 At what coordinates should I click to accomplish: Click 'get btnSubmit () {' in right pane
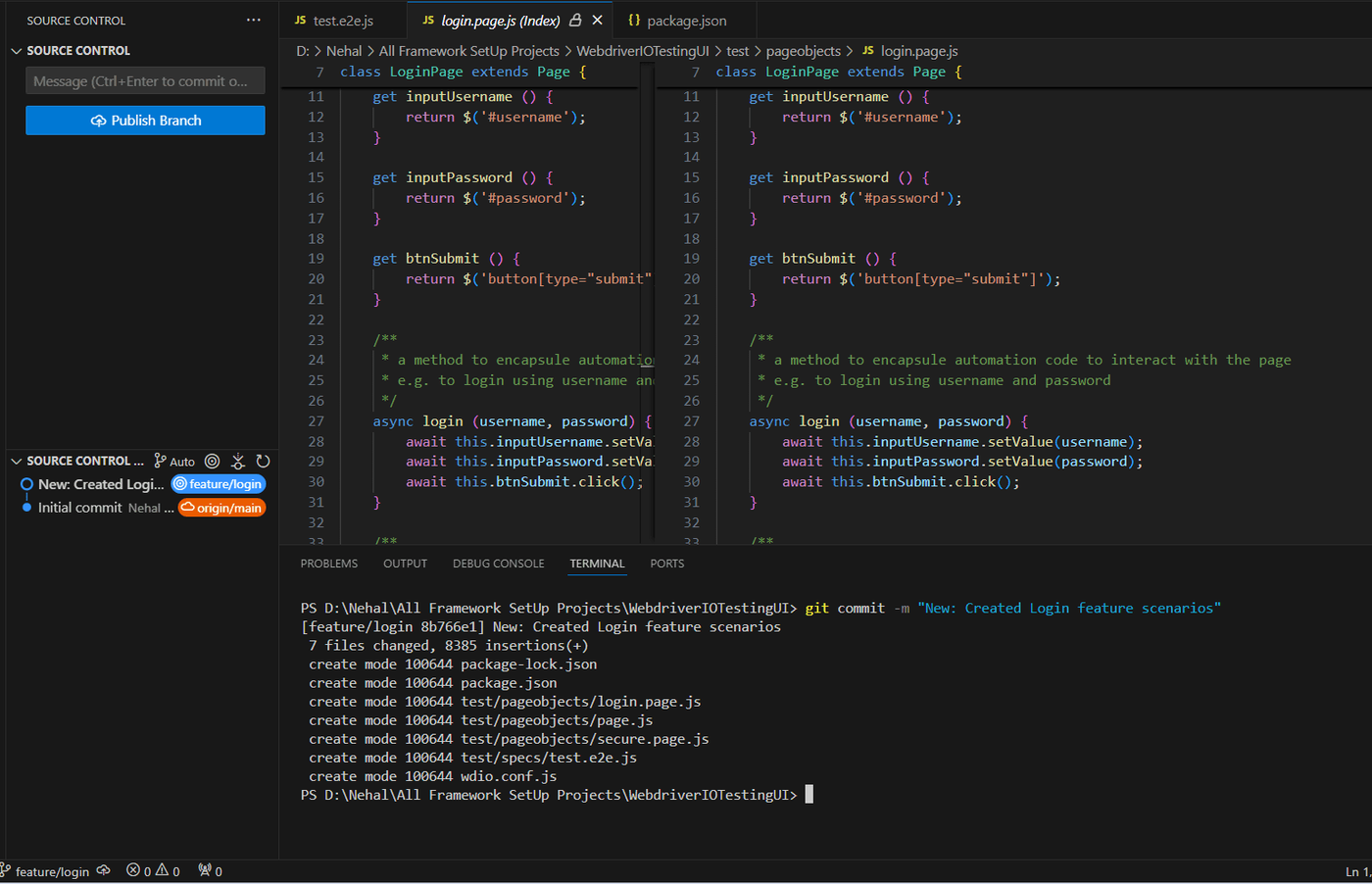(822, 259)
